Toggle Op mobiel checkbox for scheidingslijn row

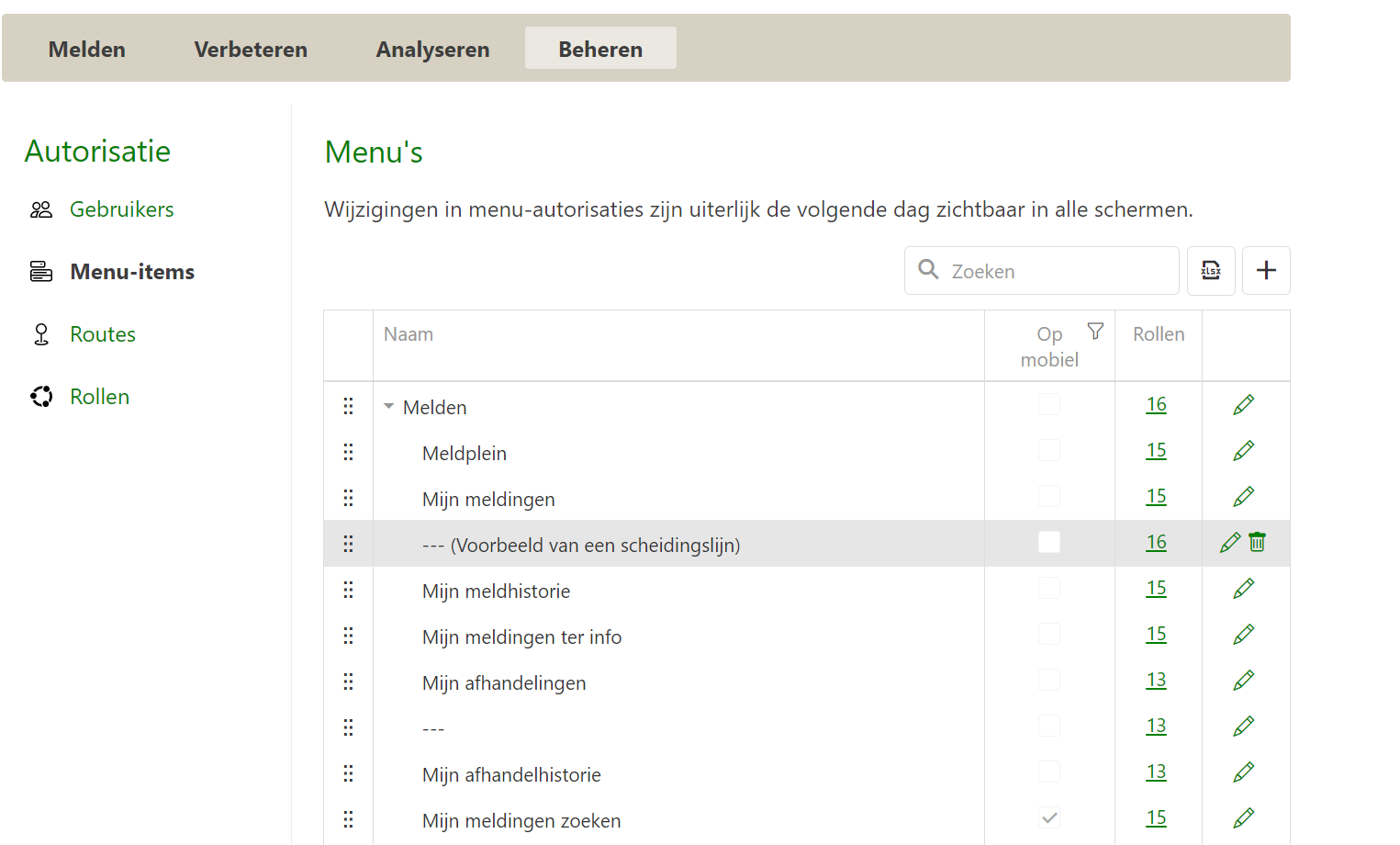point(1049,543)
